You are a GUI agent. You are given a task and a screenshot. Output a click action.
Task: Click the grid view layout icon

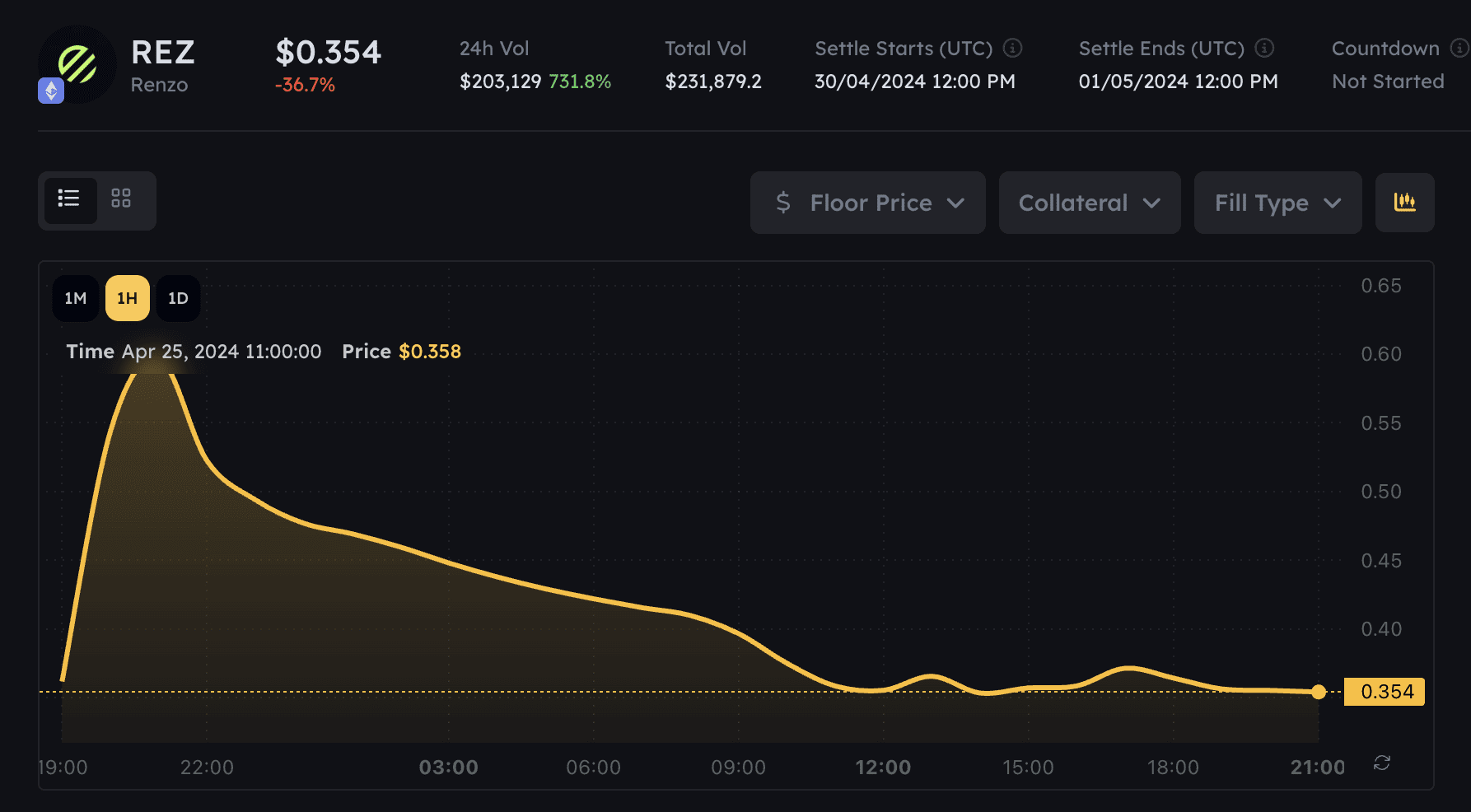click(x=122, y=199)
